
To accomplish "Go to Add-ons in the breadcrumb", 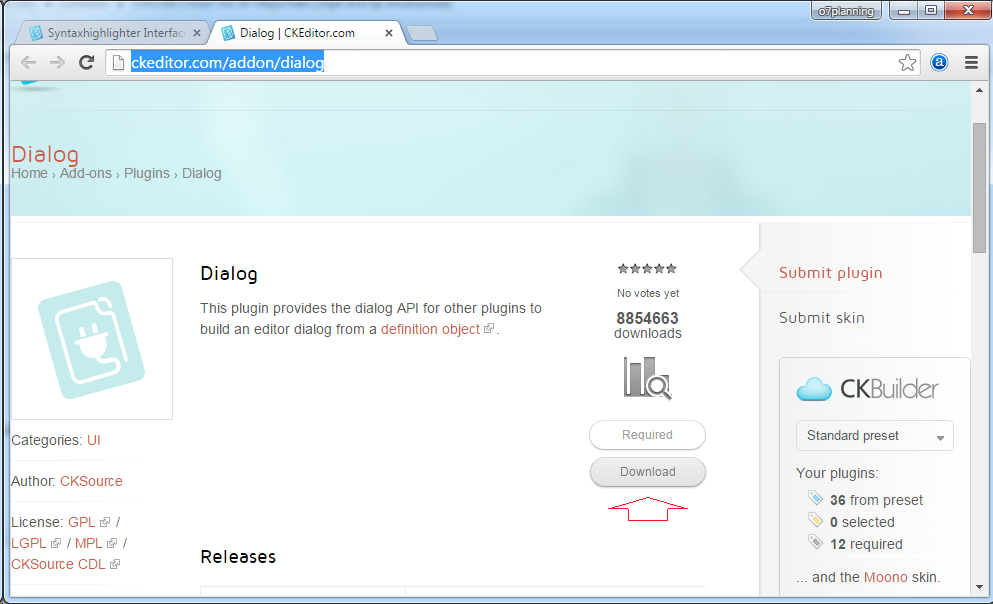I will click(85, 173).
